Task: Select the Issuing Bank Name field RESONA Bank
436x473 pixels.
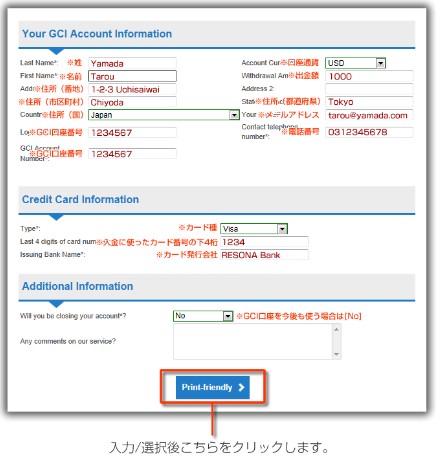Action: (264, 255)
